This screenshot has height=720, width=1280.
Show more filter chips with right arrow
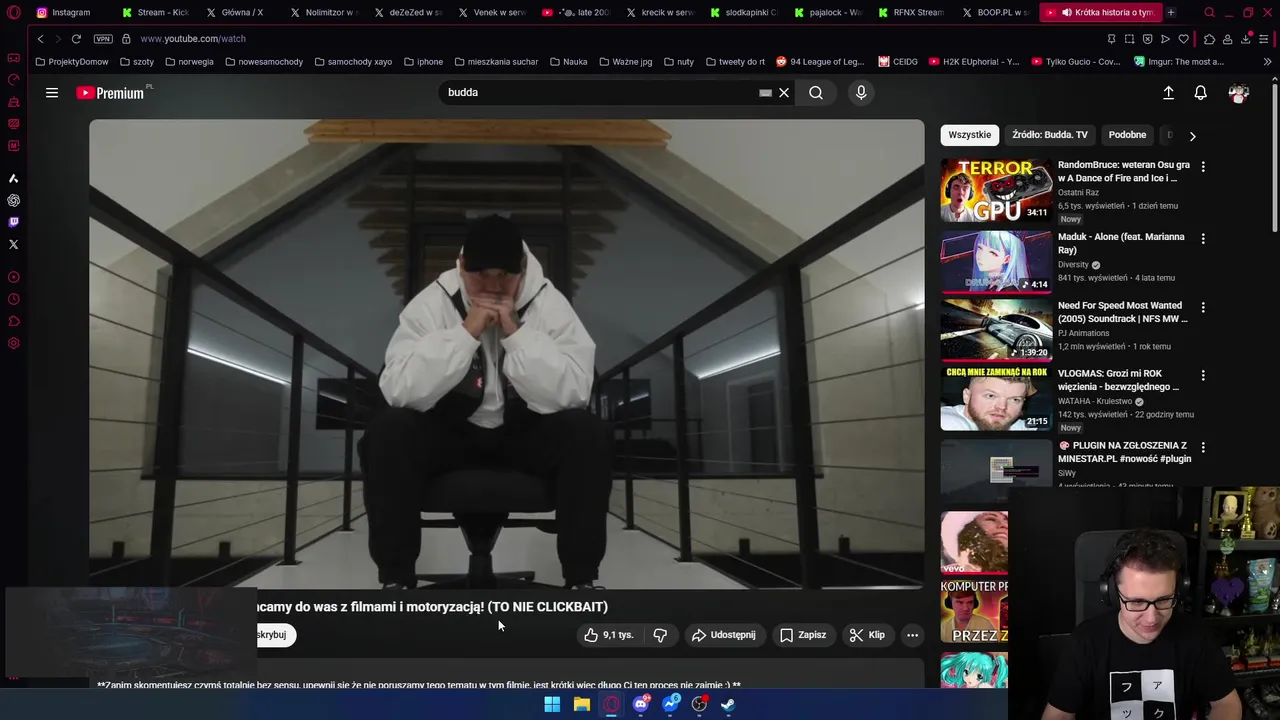pos(1192,136)
